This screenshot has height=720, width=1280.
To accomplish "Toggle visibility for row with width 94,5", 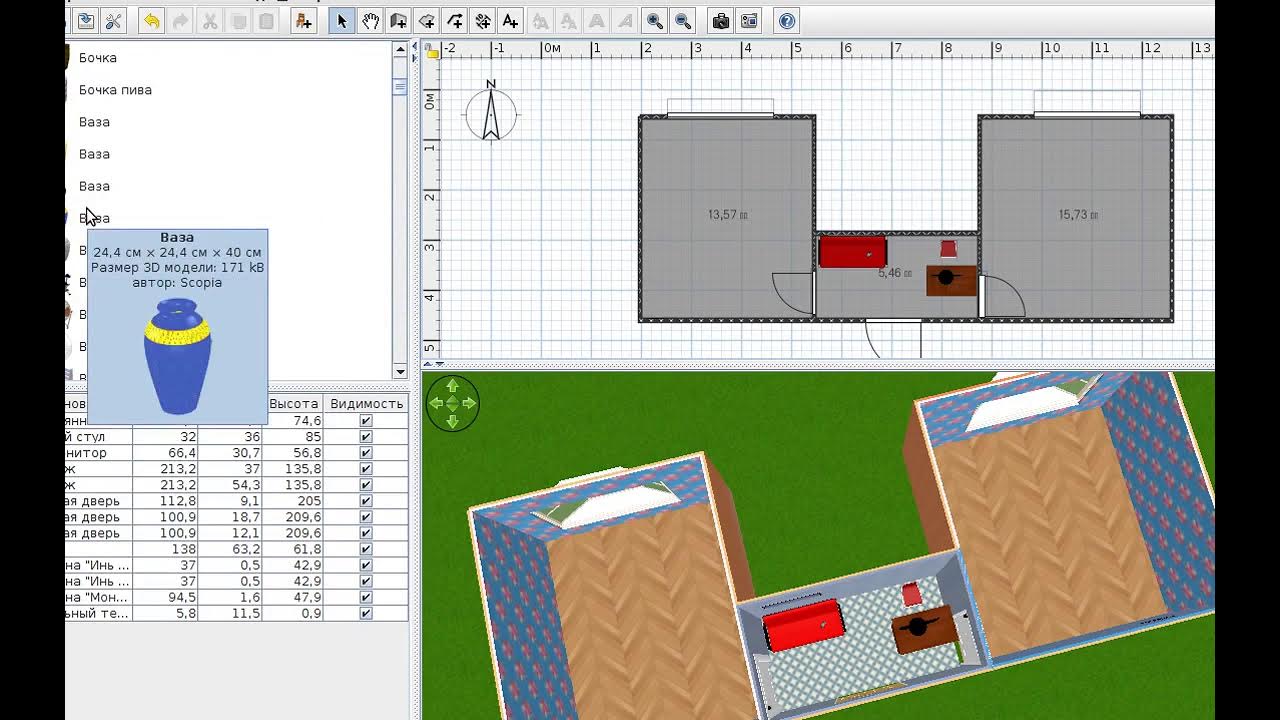I will [x=366, y=597].
